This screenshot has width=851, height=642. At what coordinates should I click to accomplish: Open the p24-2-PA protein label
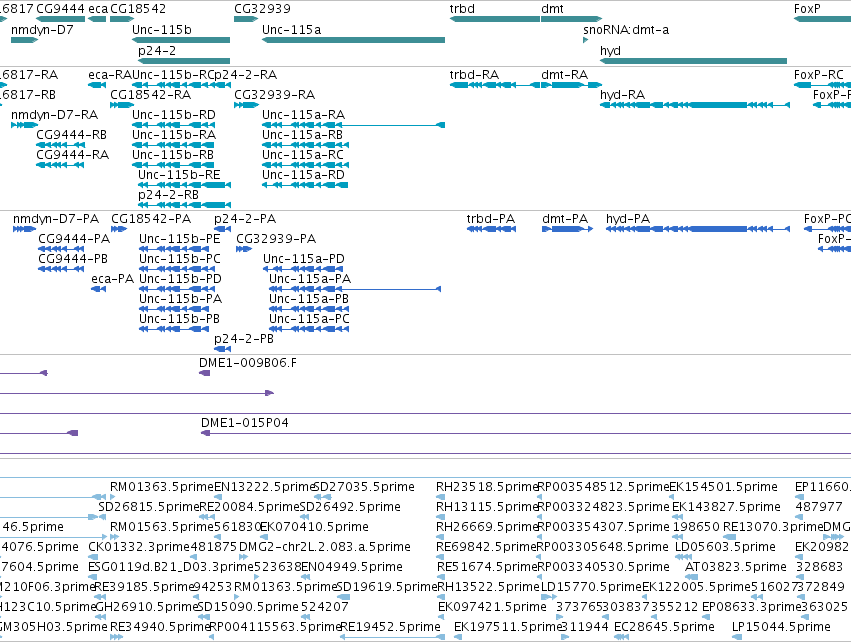tap(245, 219)
